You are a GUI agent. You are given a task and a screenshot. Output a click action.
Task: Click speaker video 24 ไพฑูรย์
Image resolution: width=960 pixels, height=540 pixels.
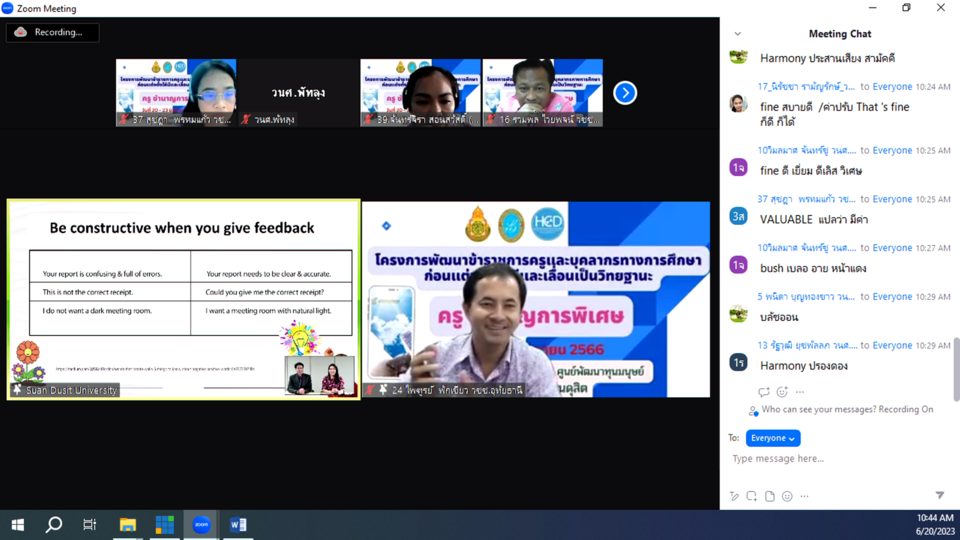point(536,299)
